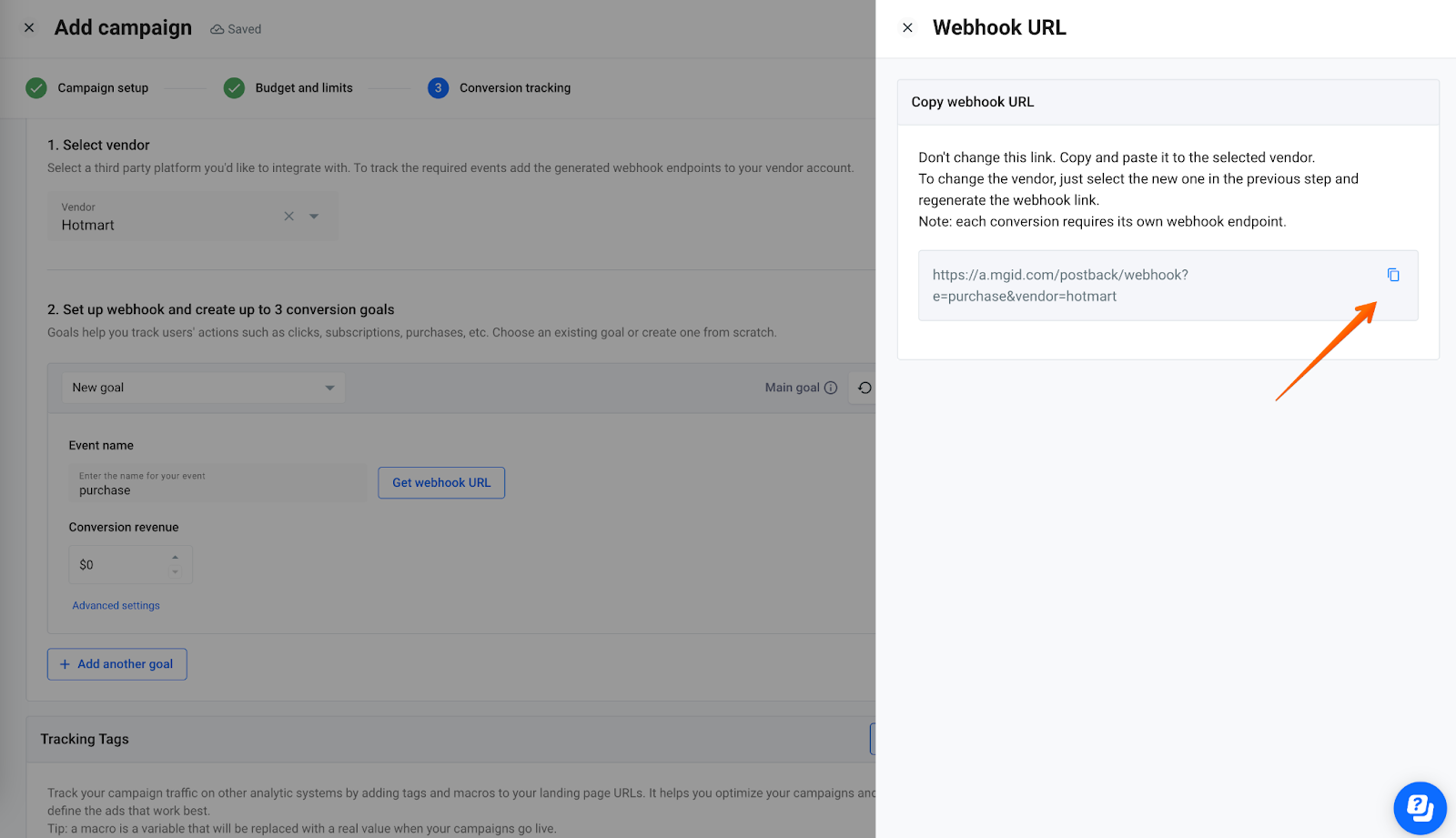Click the Saved cloud icon
Image resolution: width=1456 pixels, height=838 pixels.
(x=216, y=28)
